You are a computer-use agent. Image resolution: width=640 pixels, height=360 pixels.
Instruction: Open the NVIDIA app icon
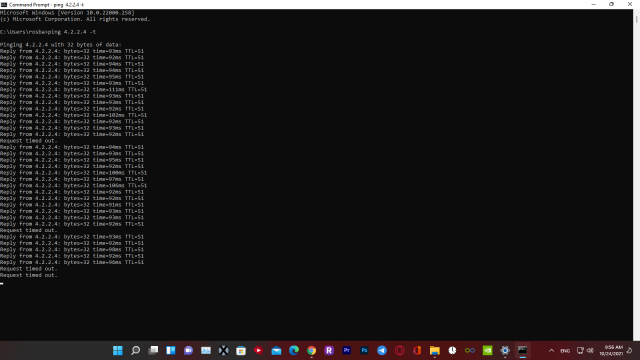click(487, 350)
